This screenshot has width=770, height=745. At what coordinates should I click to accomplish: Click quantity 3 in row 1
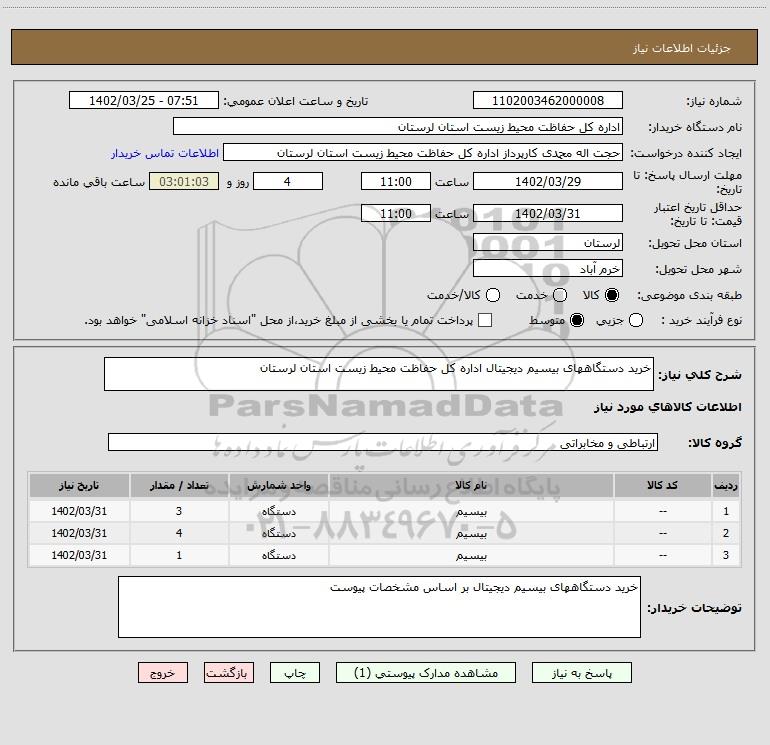179,511
